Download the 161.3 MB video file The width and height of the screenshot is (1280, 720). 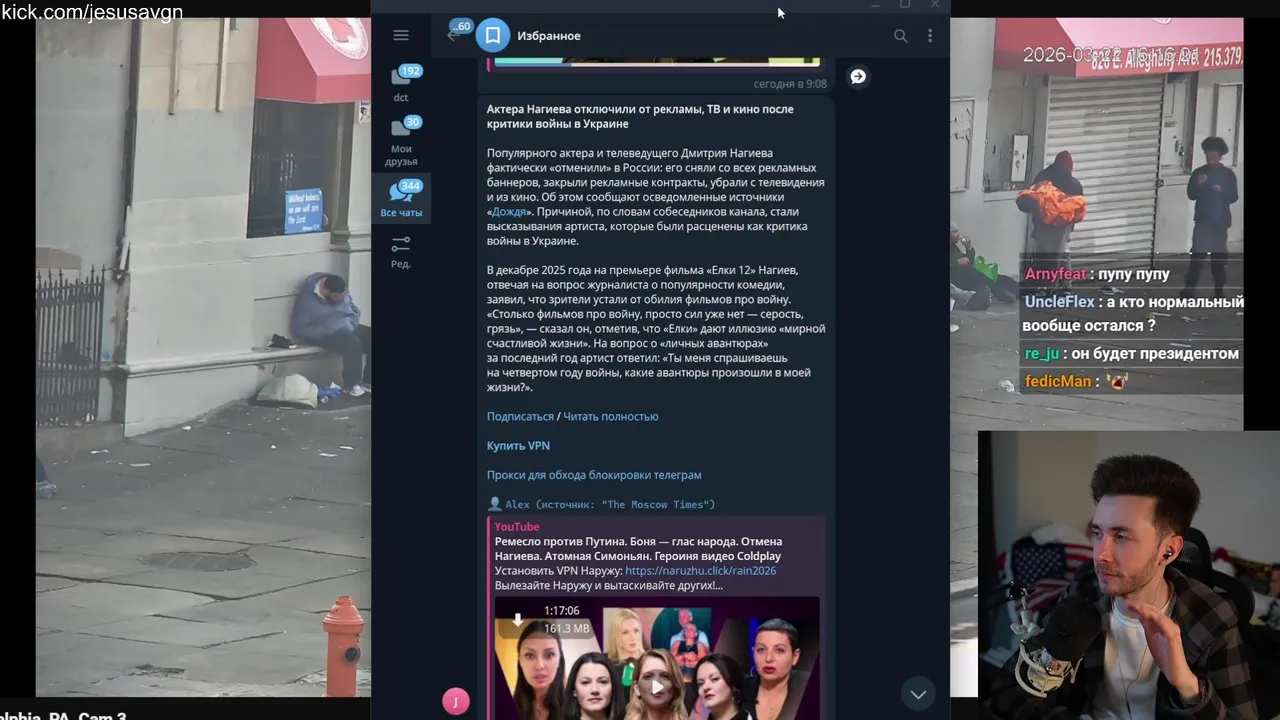(x=517, y=620)
